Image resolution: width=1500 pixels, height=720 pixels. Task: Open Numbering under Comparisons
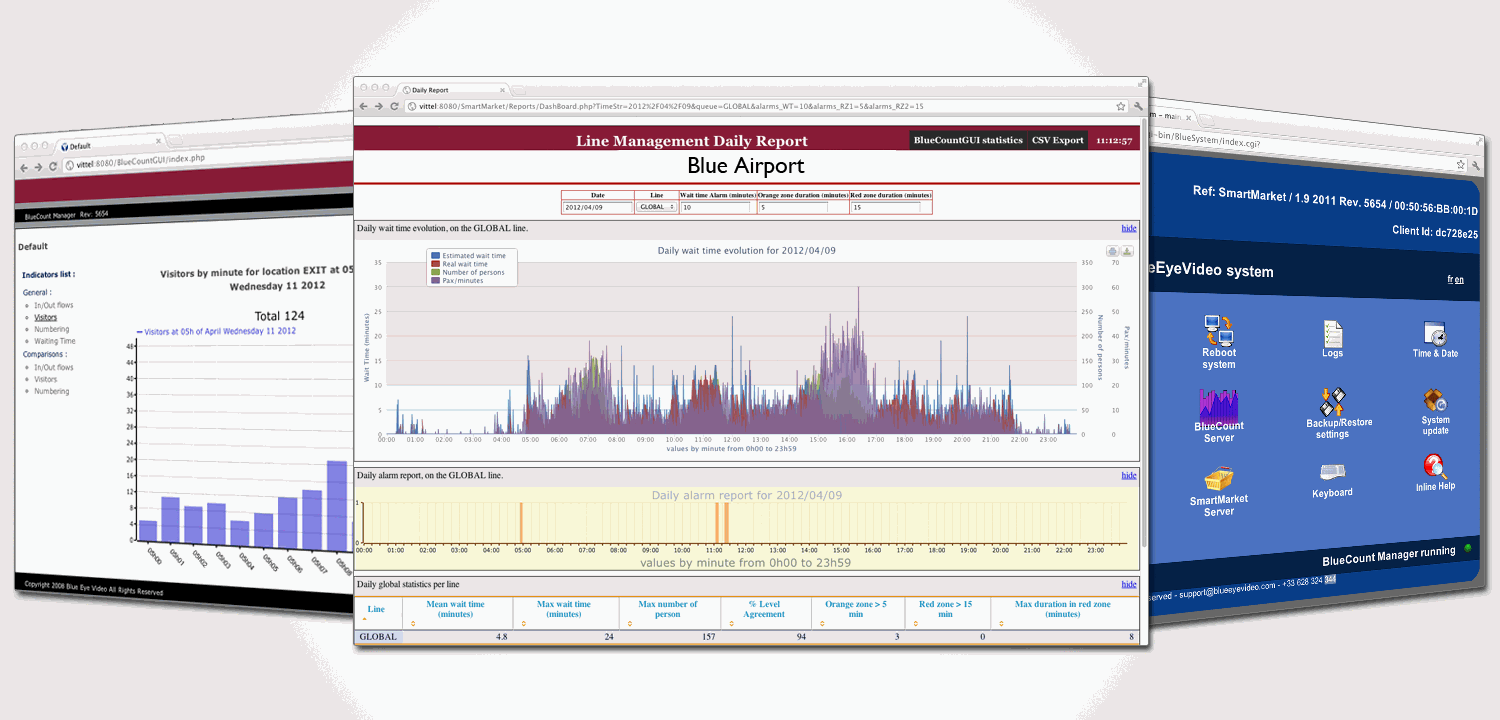click(51, 391)
